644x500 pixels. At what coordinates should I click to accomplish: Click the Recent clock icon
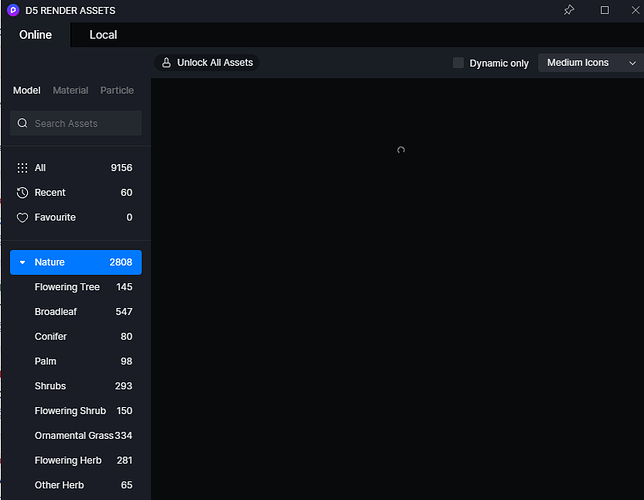click(22, 193)
